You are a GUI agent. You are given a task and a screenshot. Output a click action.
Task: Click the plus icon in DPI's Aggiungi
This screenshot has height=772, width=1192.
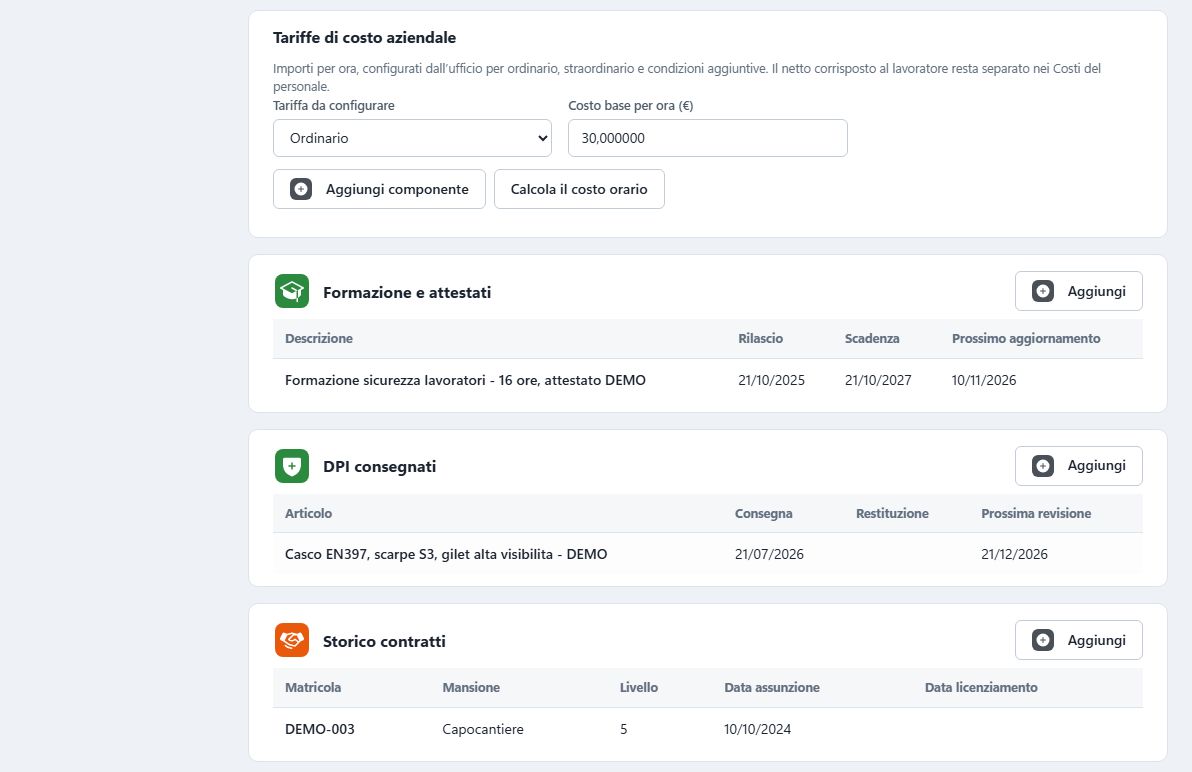[1043, 466]
